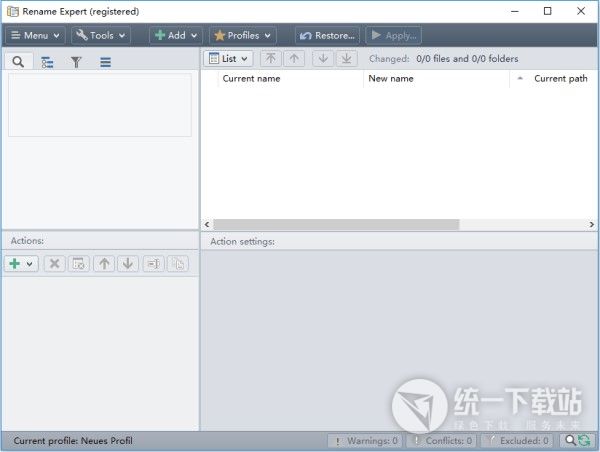This screenshot has height=452, width=600.
Task: Move file to top of list
Action: pos(271,59)
